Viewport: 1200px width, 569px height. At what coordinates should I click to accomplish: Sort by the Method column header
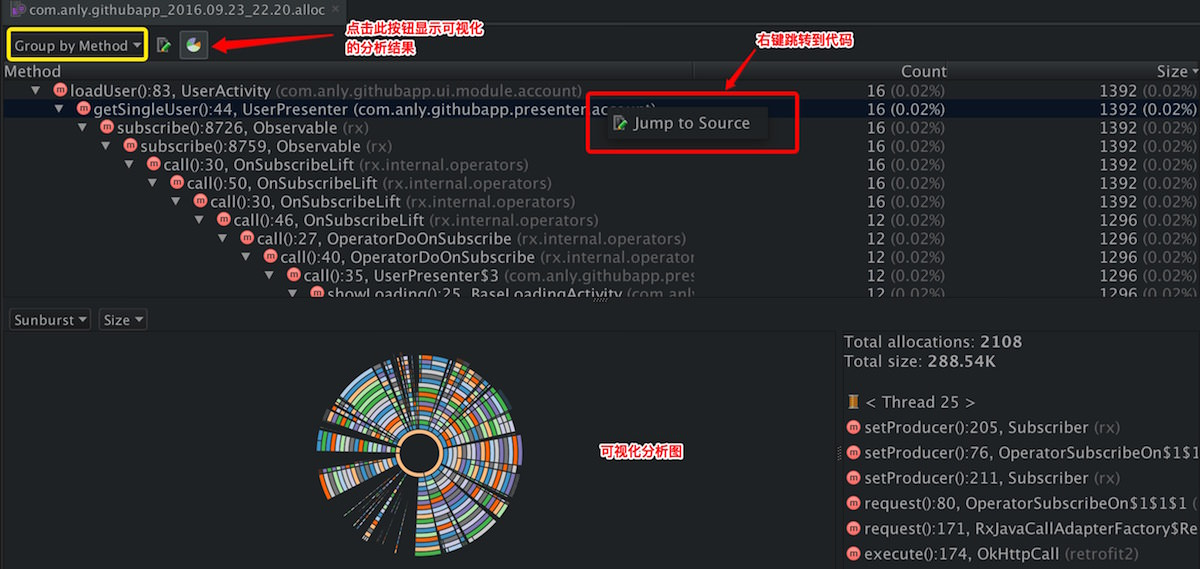pos(33,71)
